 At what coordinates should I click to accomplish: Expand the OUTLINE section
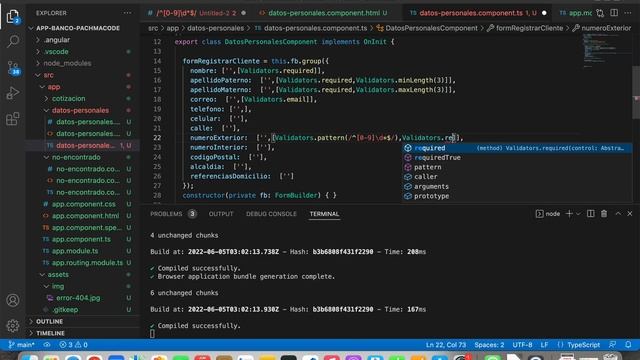click(x=49, y=322)
